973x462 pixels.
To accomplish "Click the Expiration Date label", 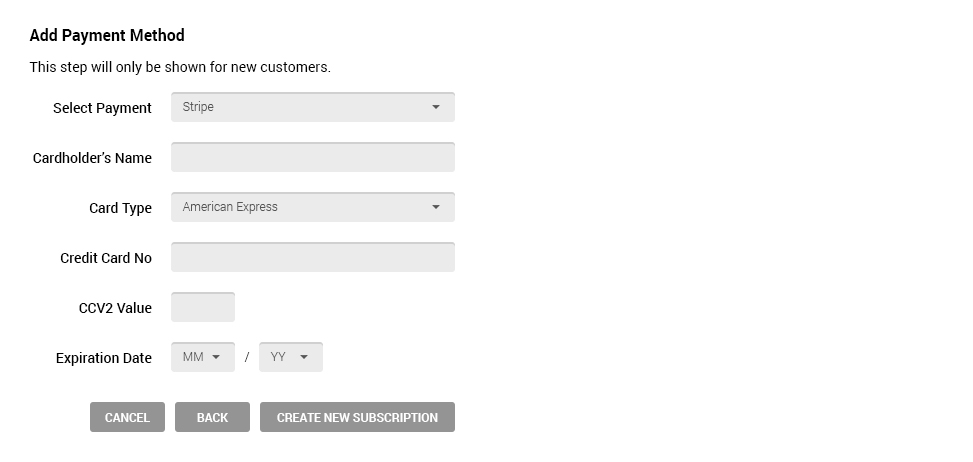I will click(x=104, y=358).
